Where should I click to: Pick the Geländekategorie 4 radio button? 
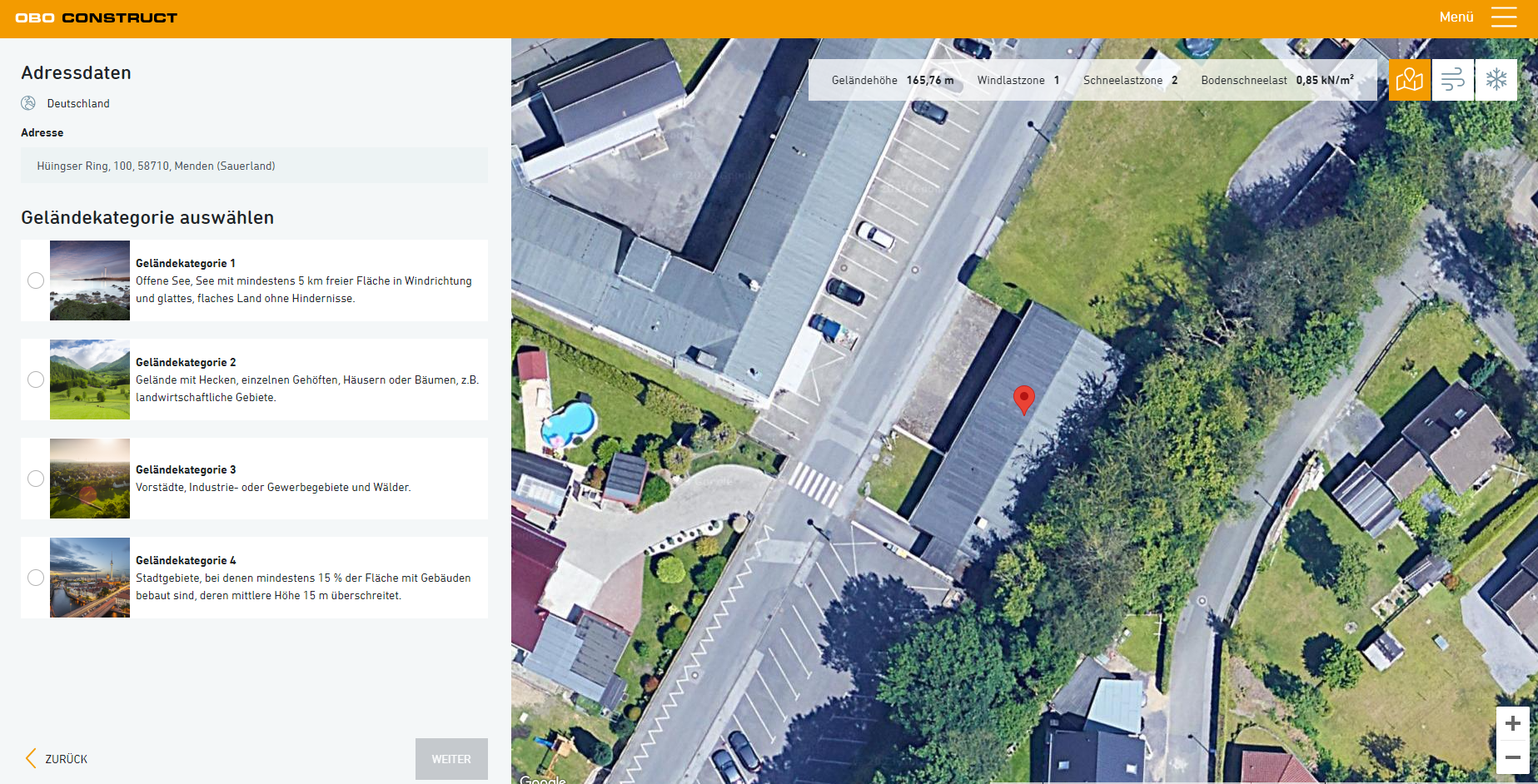pyautogui.click(x=36, y=578)
